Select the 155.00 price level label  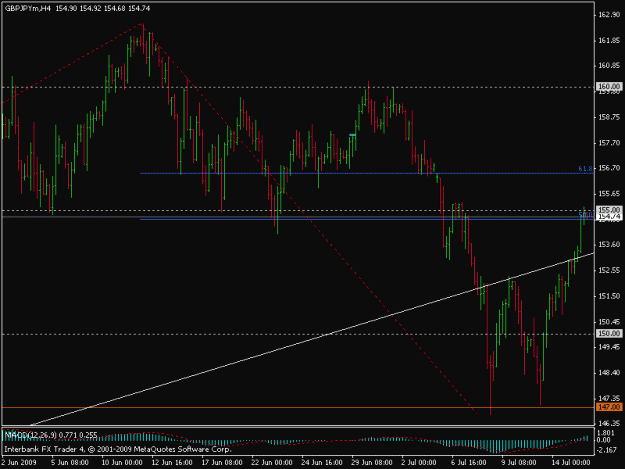[609, 210]
